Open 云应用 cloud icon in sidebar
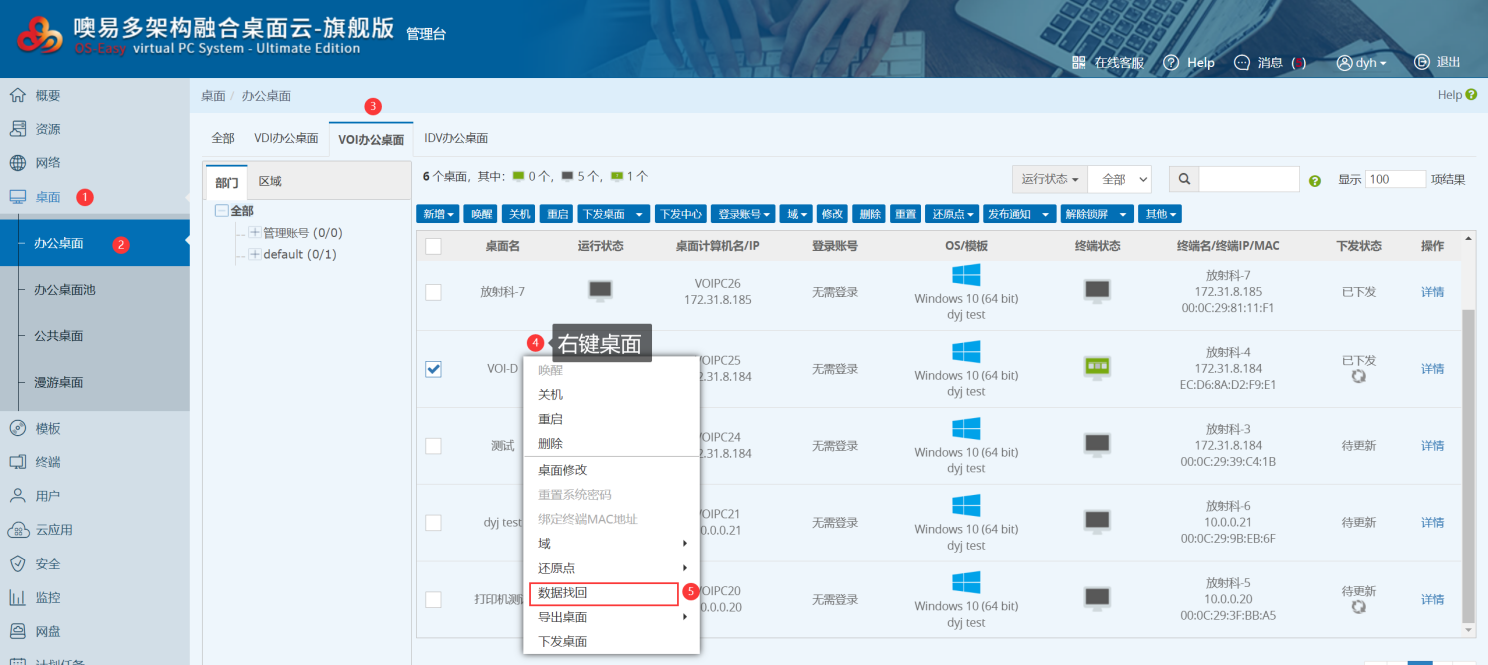The width and height of the screenshot is (1488, 665). pyautogui.click(x=17, y=530)
